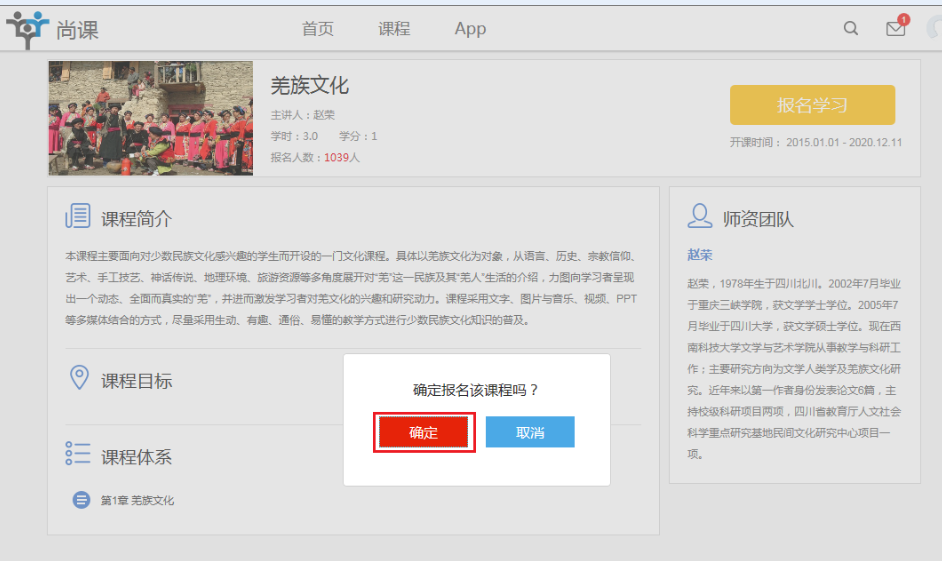Select App in the top navigation

tap(470, 29)
